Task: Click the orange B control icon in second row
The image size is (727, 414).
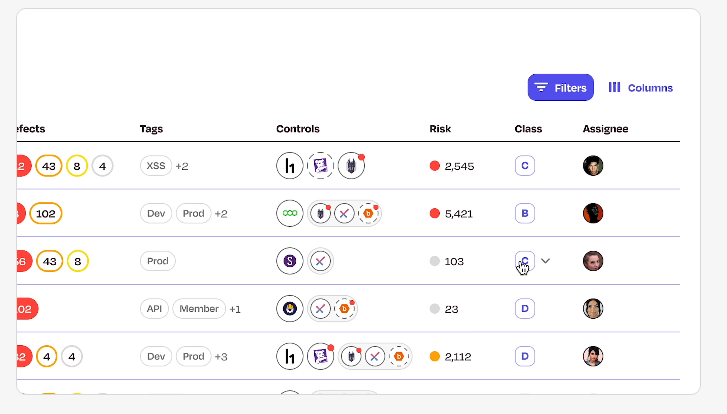Action: click(x=369, y=213)
